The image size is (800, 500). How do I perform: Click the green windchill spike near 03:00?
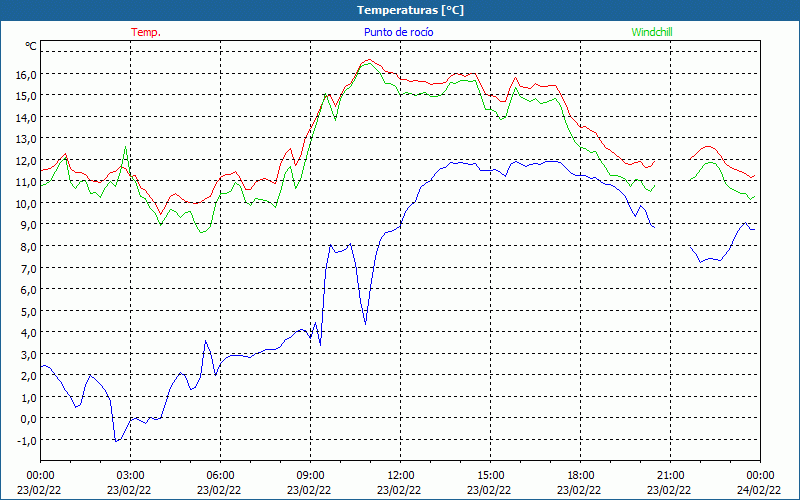pos(125,147)
